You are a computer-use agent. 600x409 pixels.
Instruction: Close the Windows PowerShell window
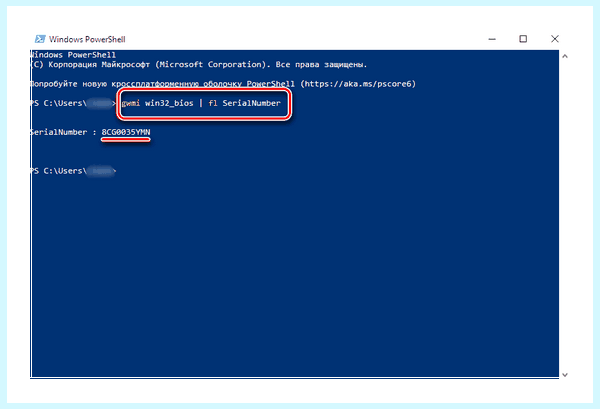555,39
